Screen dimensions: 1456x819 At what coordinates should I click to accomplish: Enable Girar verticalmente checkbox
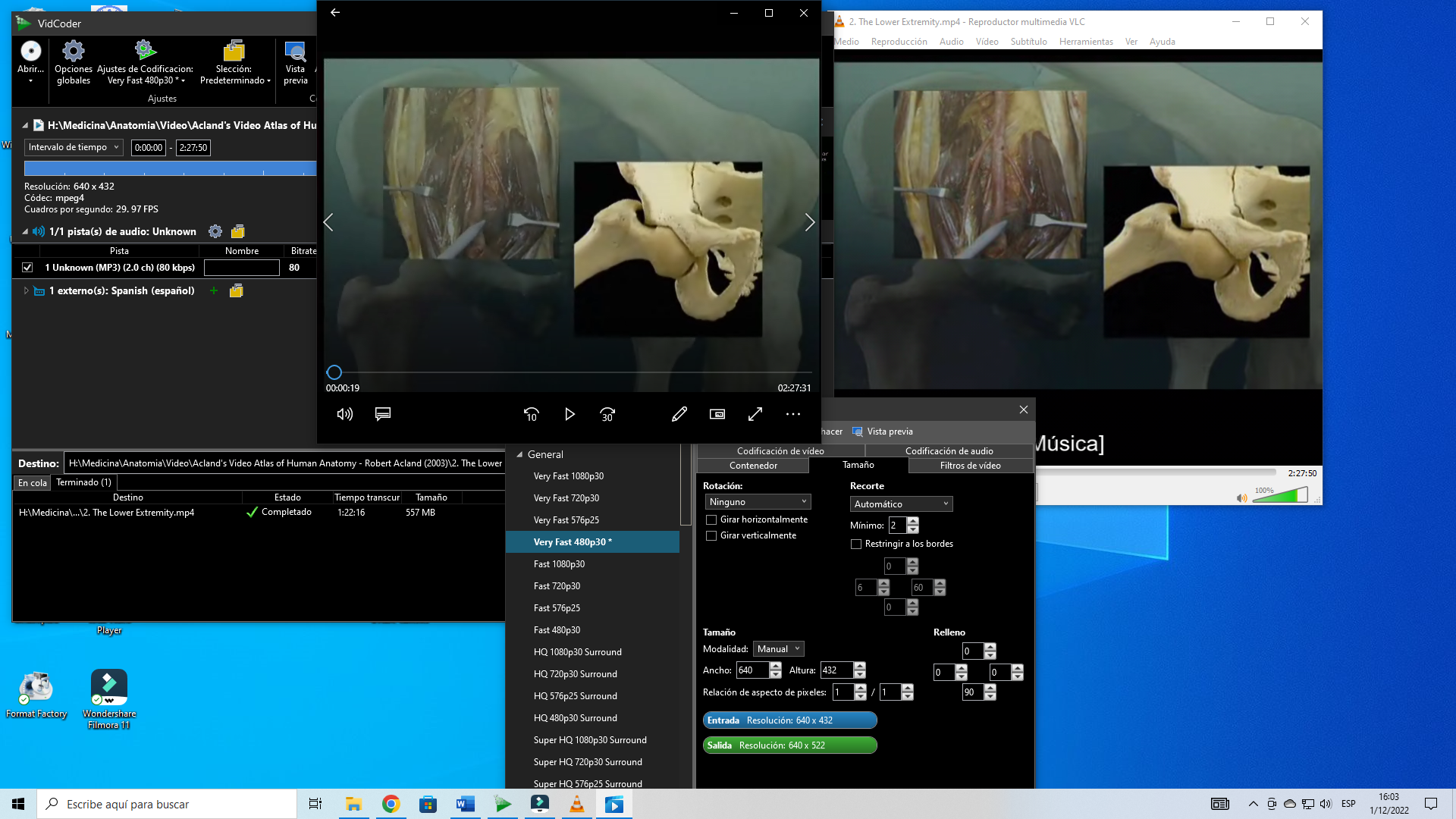[x=711, y=536]
